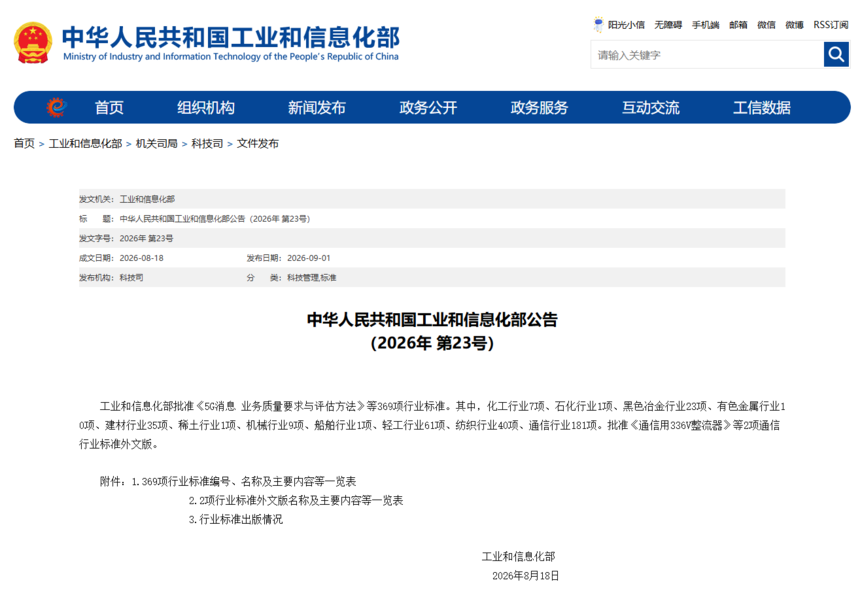The height and width of the screenshot is (595, 860).
Task: Open the 微信 link in header
Action: (x=766, y=25)
